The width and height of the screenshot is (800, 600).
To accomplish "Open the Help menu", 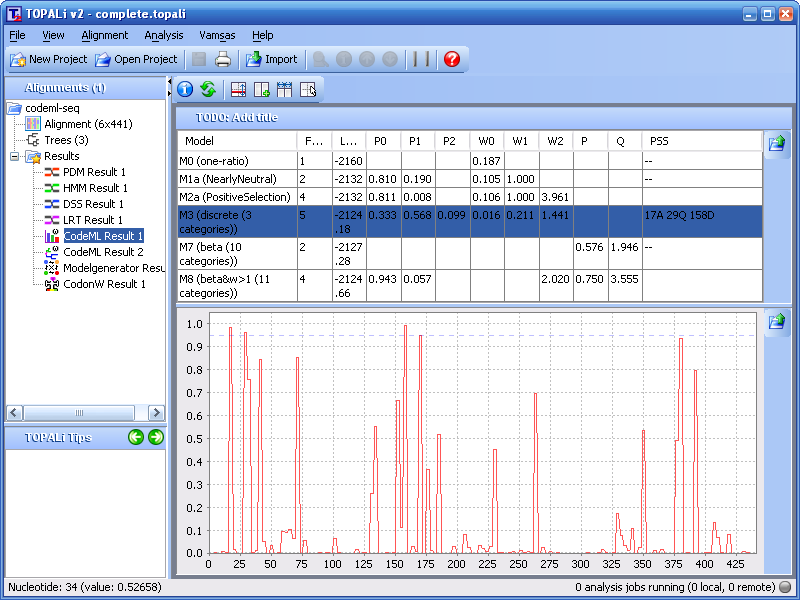I will [x=263, y=35].
